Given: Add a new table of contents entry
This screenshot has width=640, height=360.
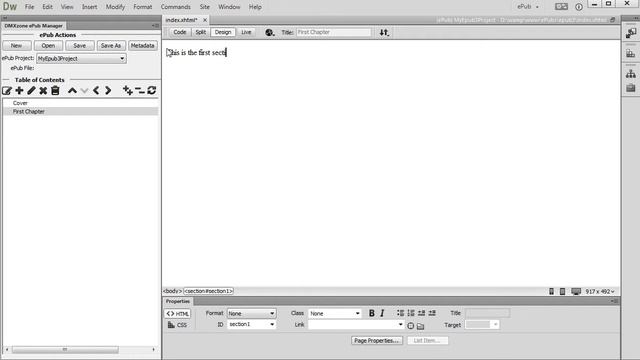Looking at the screenshot, I should (x=19, y=91).
